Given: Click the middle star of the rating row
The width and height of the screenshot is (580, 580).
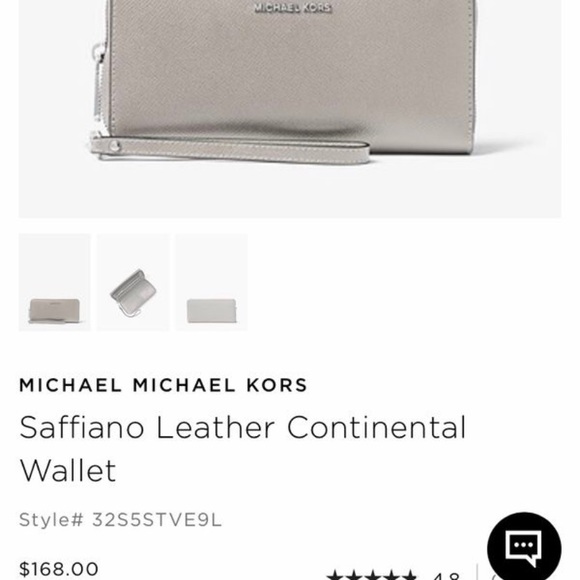Looking at the screenshot, I should click(x=372, y=576).
